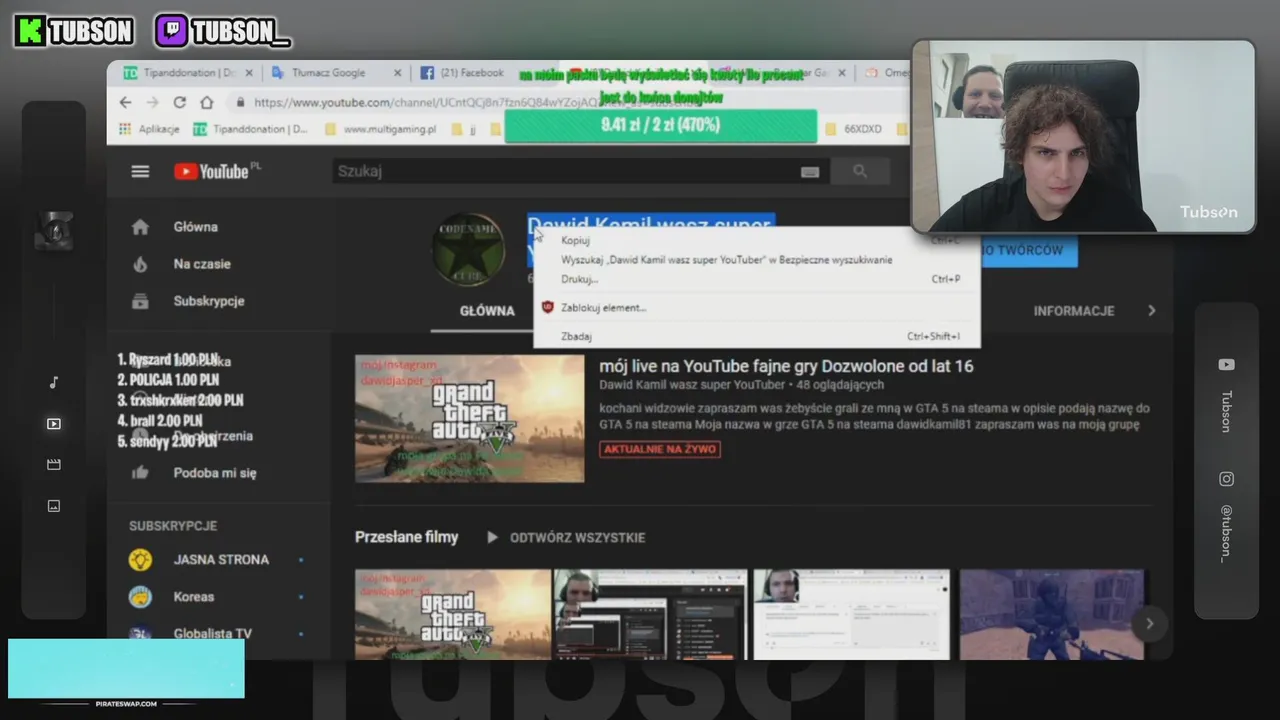Open the live GTA V video thumbnail
The width and height of the screenshot is (1280, 720).
pos(470,419)
